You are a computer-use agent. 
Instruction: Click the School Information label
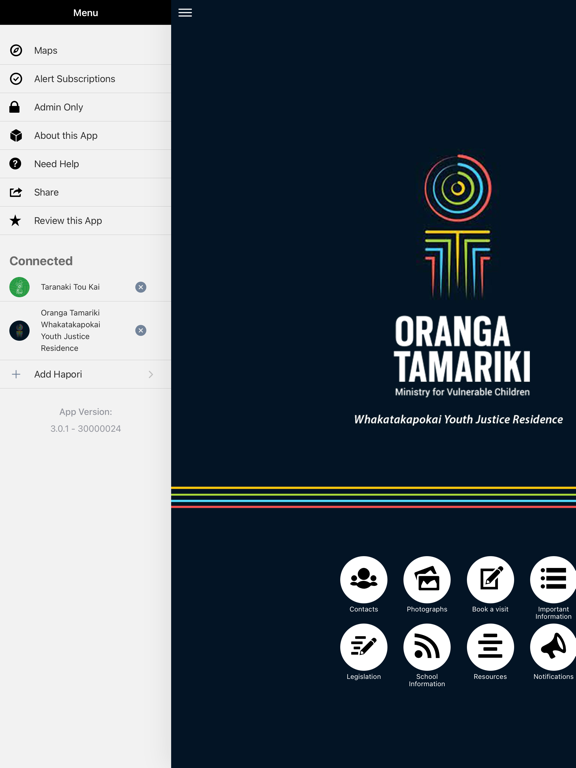click(x=427, y=680)
